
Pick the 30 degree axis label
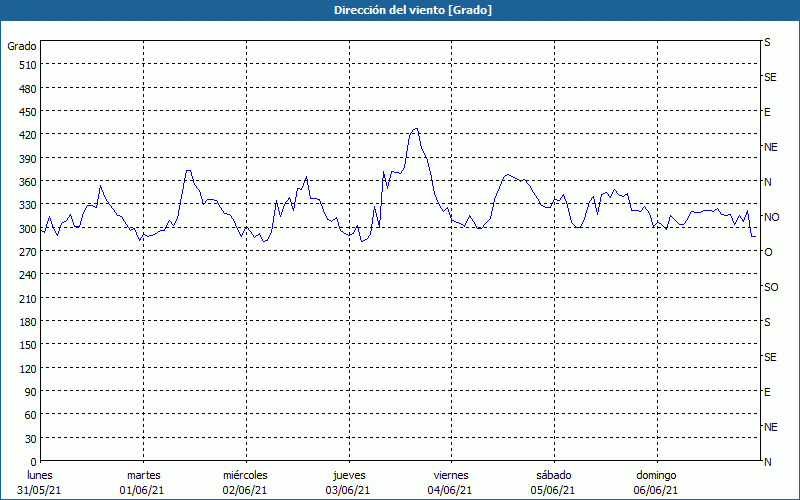[31, 439]
